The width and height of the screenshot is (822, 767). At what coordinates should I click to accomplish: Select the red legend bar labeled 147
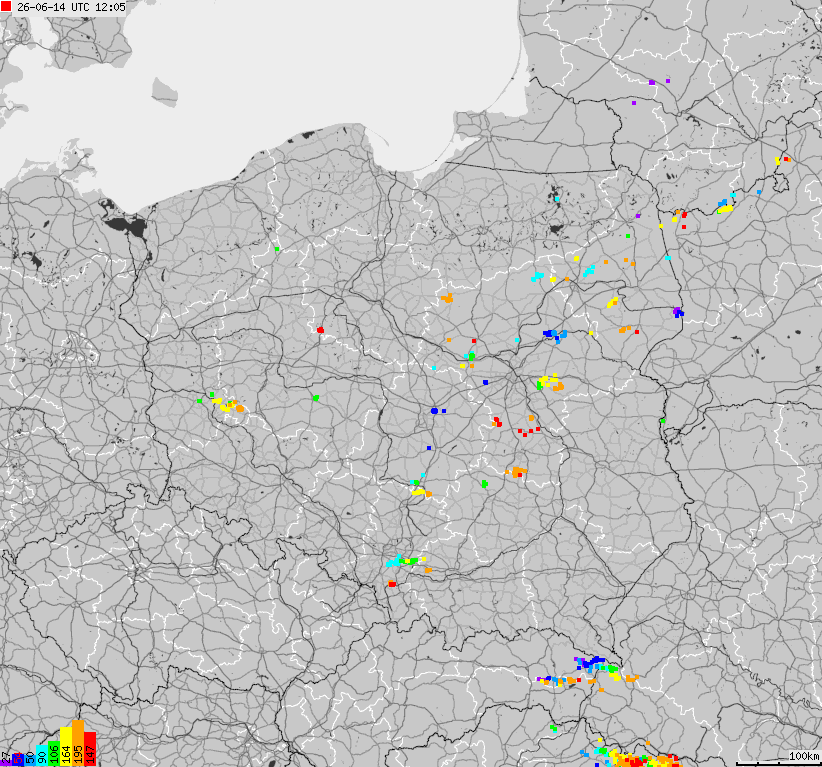90,749
